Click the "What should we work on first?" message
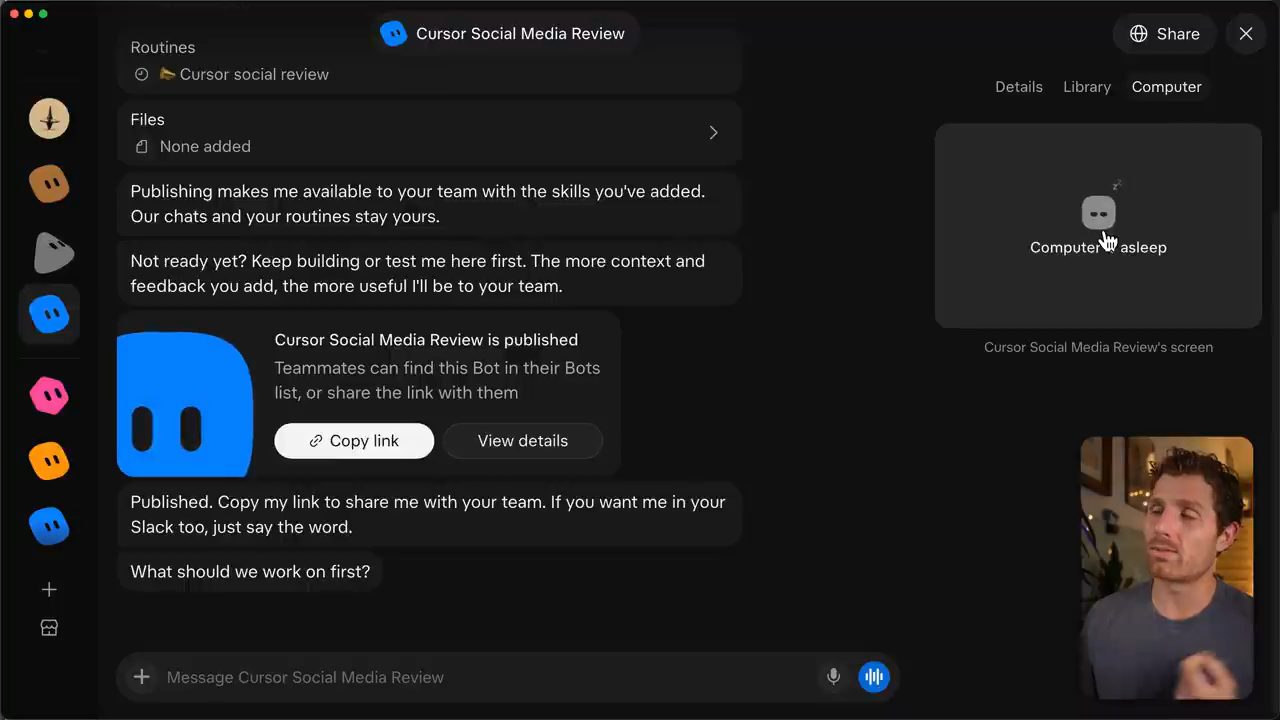1280x720 pixels. [250, 572]
